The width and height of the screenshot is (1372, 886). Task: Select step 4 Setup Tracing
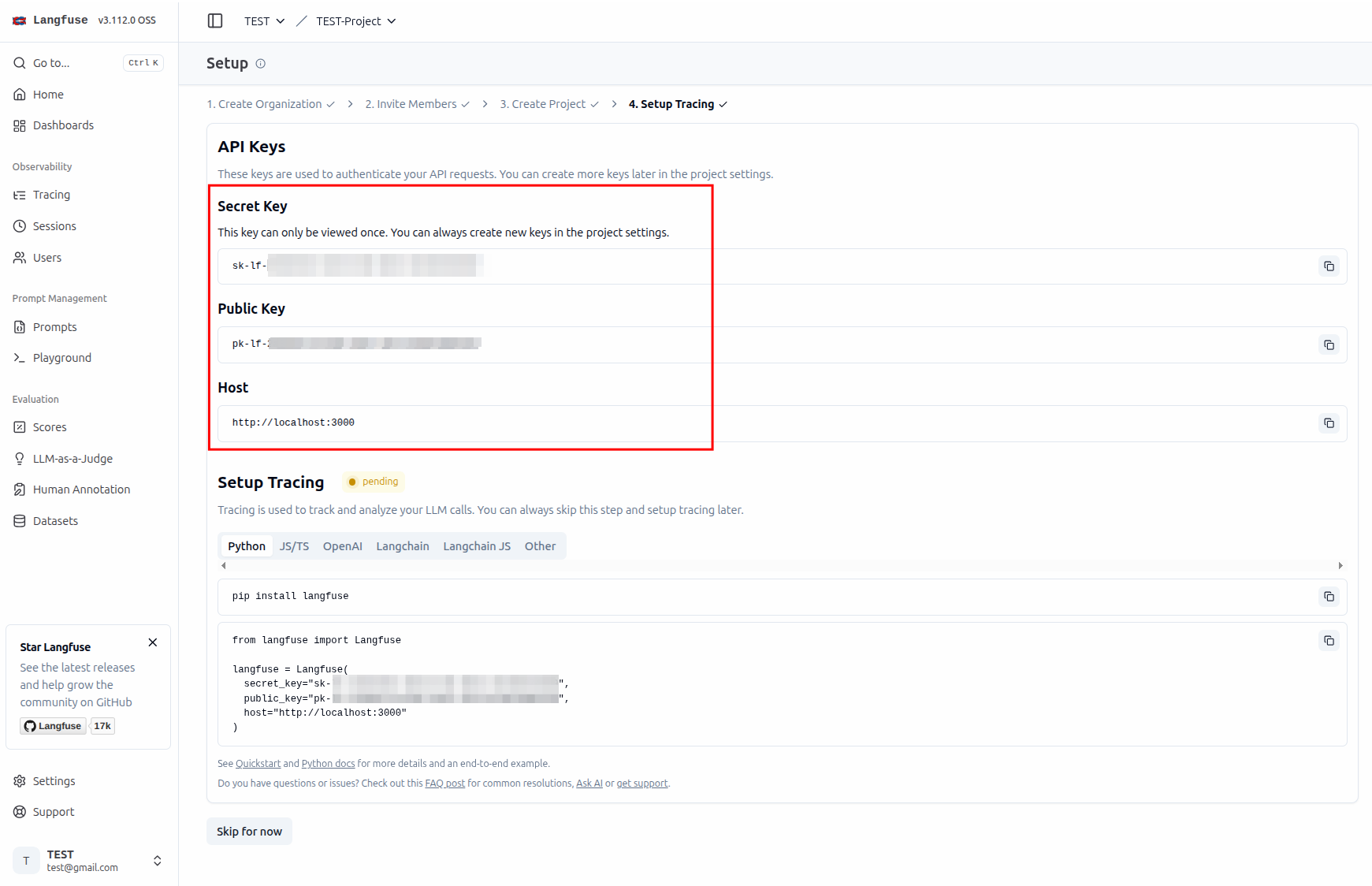(x=678, y=104)
